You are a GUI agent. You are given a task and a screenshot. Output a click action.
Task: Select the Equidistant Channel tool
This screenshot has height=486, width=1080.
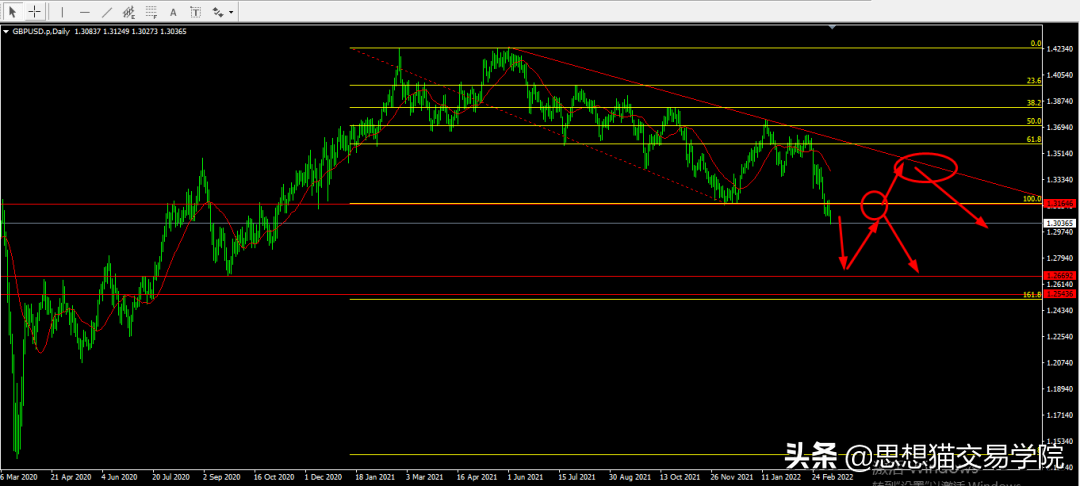[x=128, y=11]
